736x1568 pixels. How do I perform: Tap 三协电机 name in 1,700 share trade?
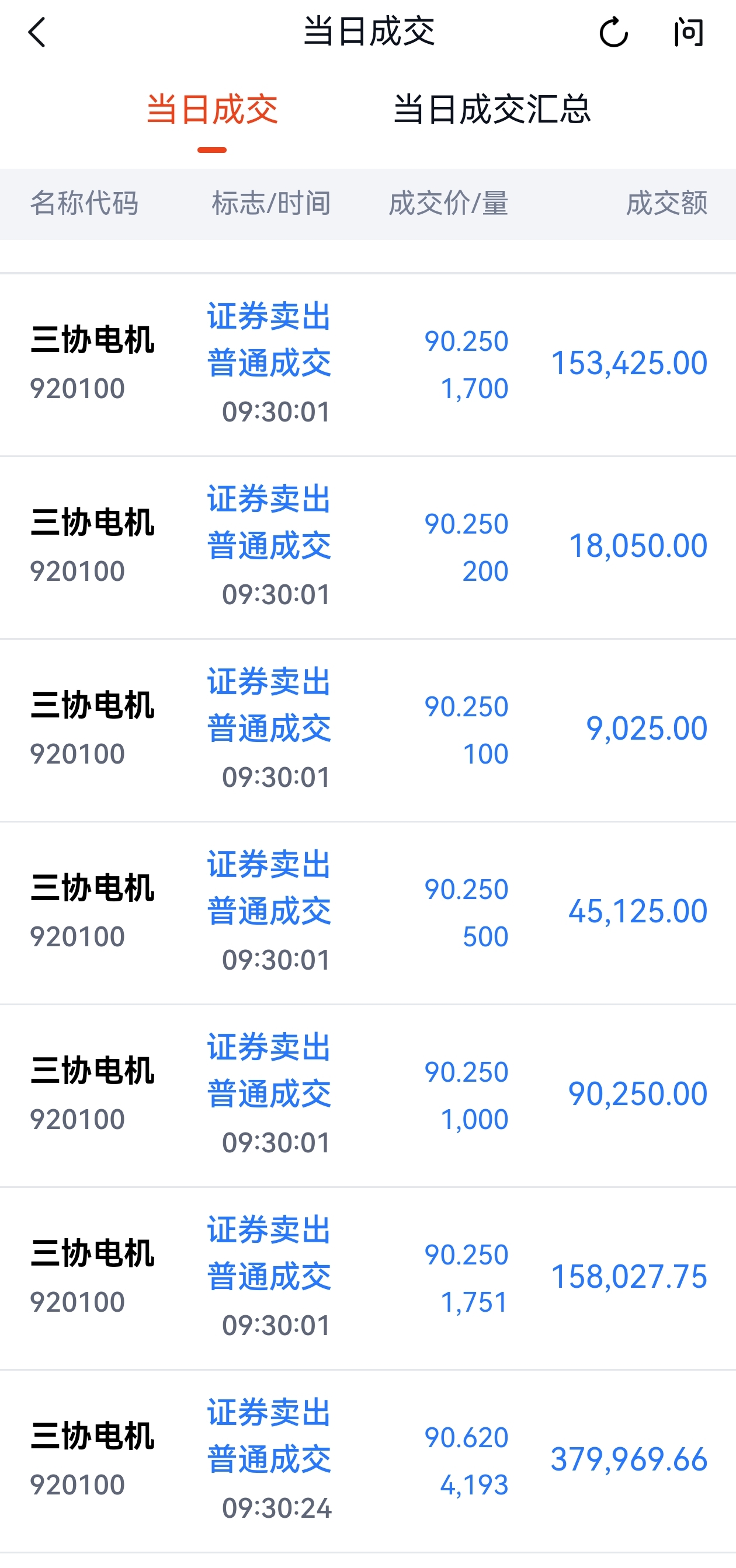[x=92, y=340]
